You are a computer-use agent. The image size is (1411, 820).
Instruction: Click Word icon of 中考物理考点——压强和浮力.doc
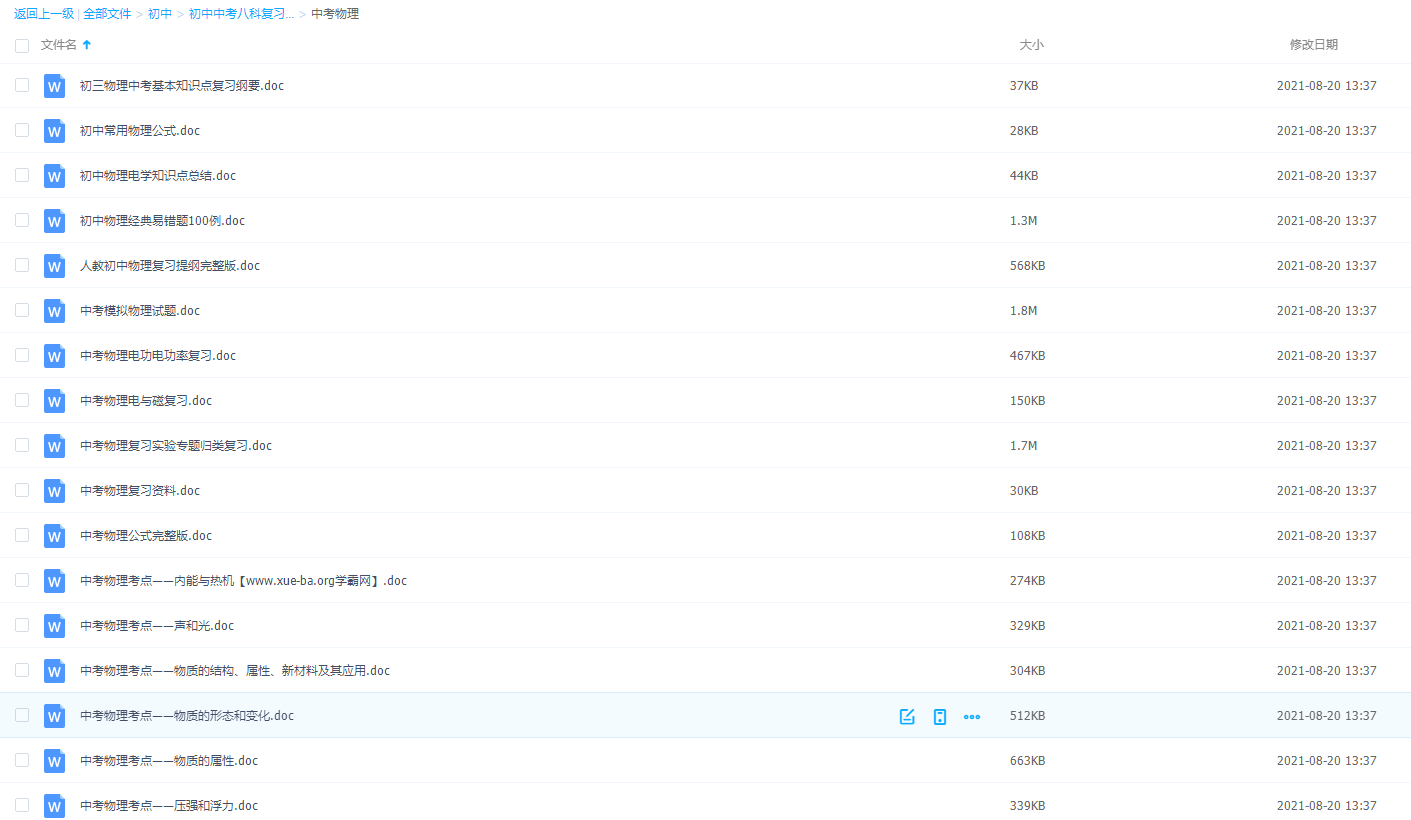54,806
